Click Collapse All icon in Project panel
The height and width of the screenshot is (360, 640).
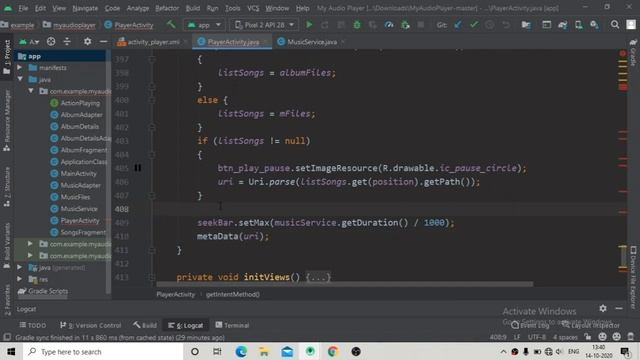click(x=67, y=41)
